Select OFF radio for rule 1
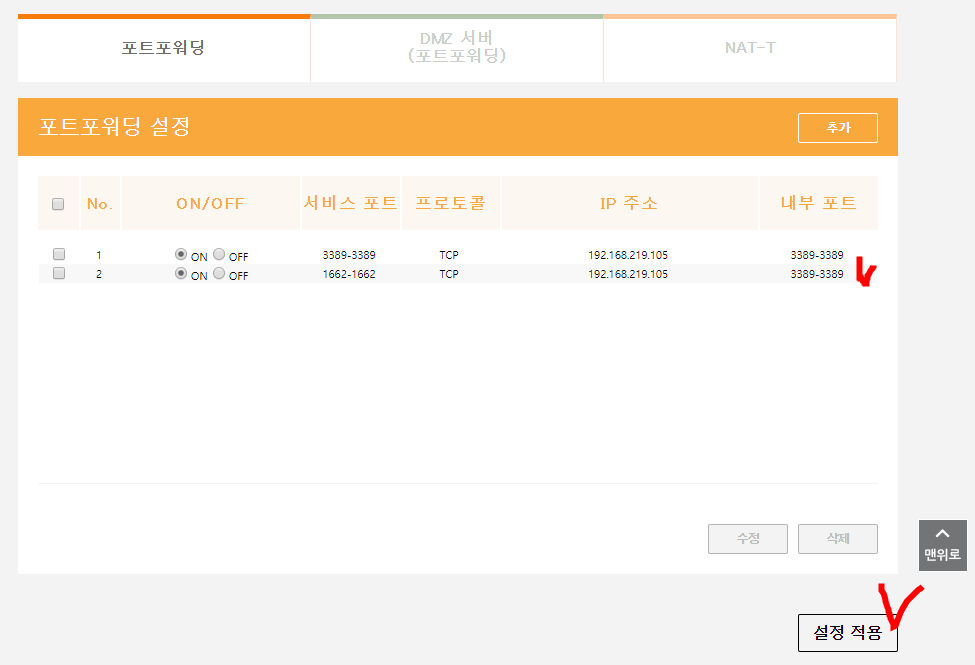The image size is (975, 665). pyautogui.click(x=219, y=254)
